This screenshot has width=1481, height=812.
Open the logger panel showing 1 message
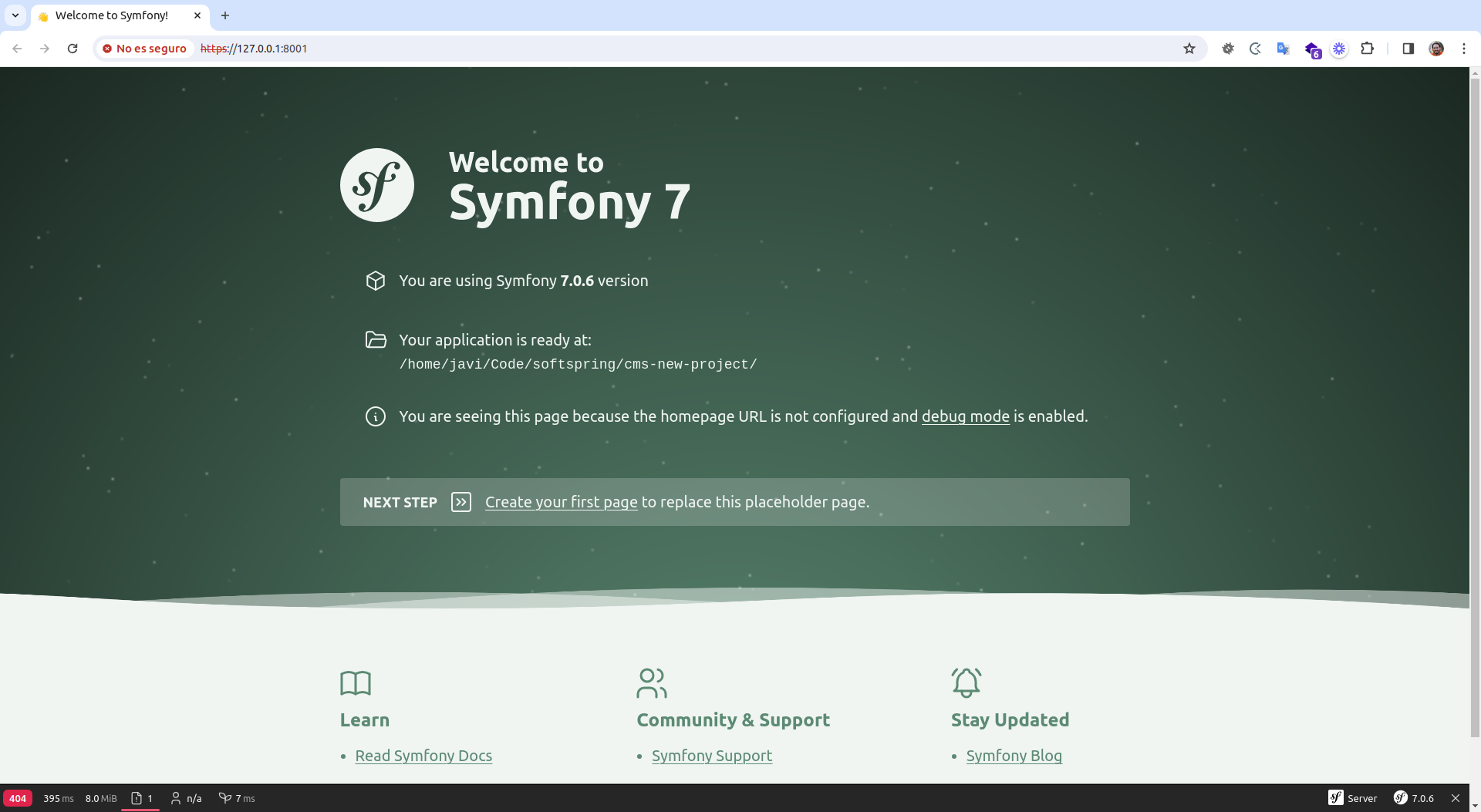click(x=141, y=798)
